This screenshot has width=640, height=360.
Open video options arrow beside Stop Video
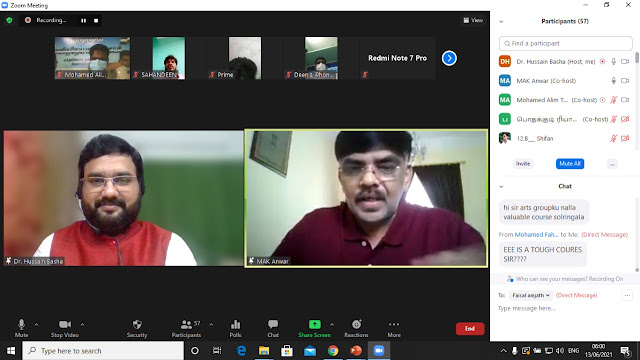point(82,324)
